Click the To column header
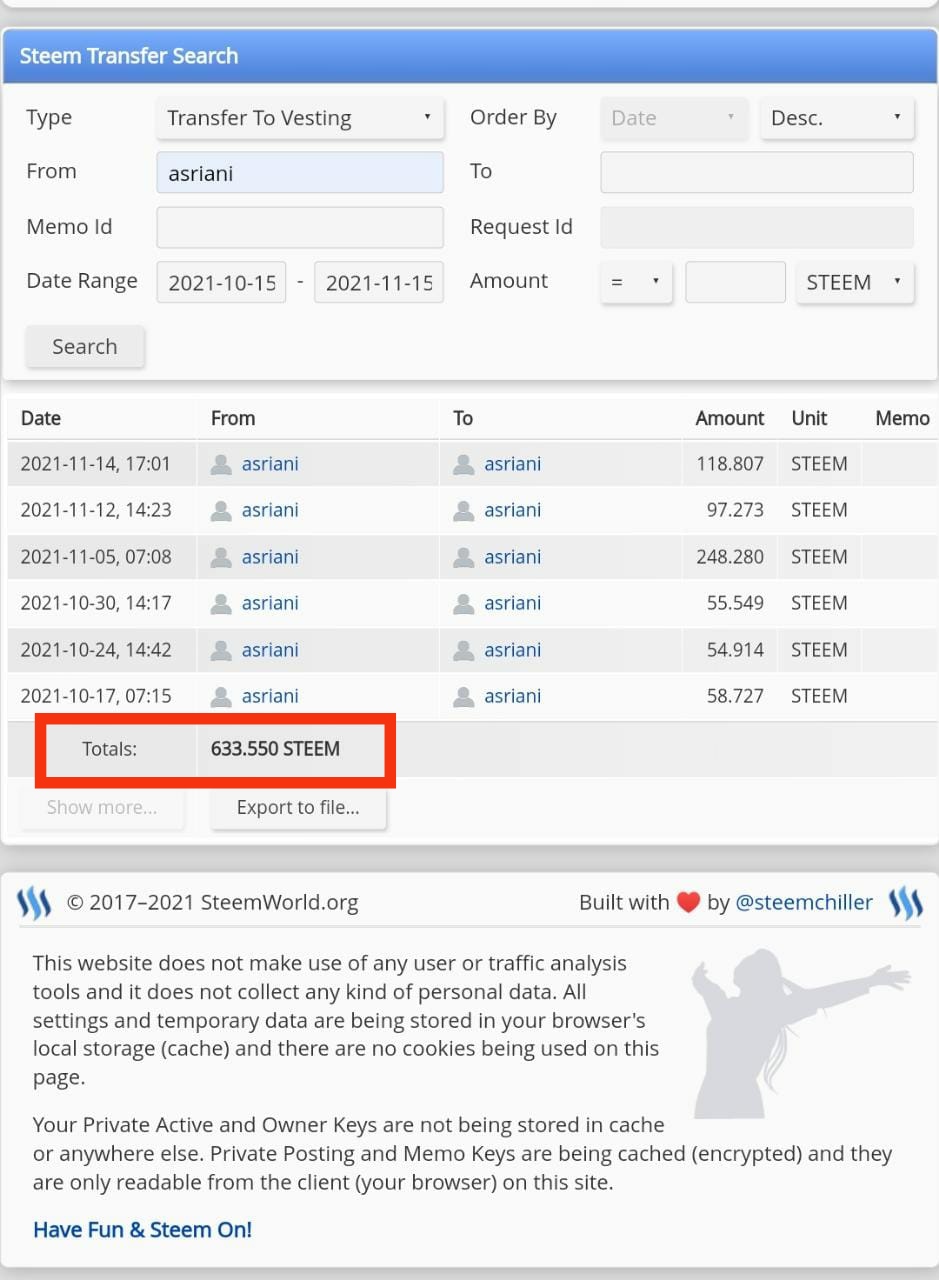 pos(463,418)
